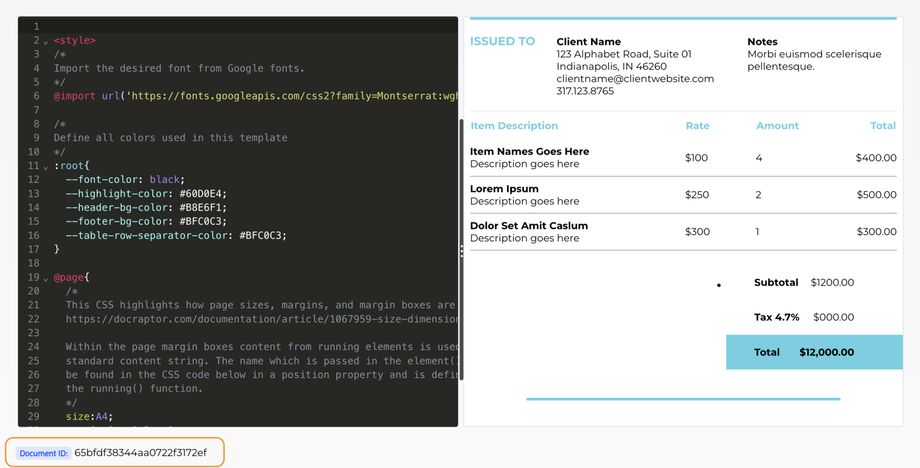920x468 pixels.
Task: Click line number 18 in gutter
Action: tap(33, 263)
